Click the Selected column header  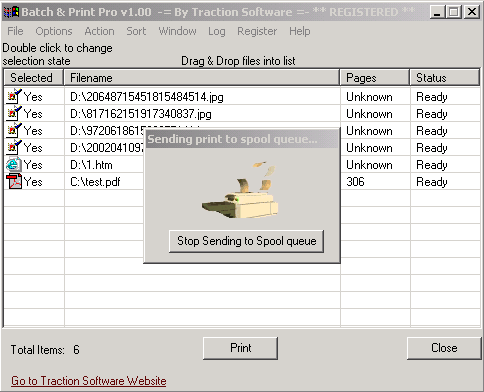point(34,78)
